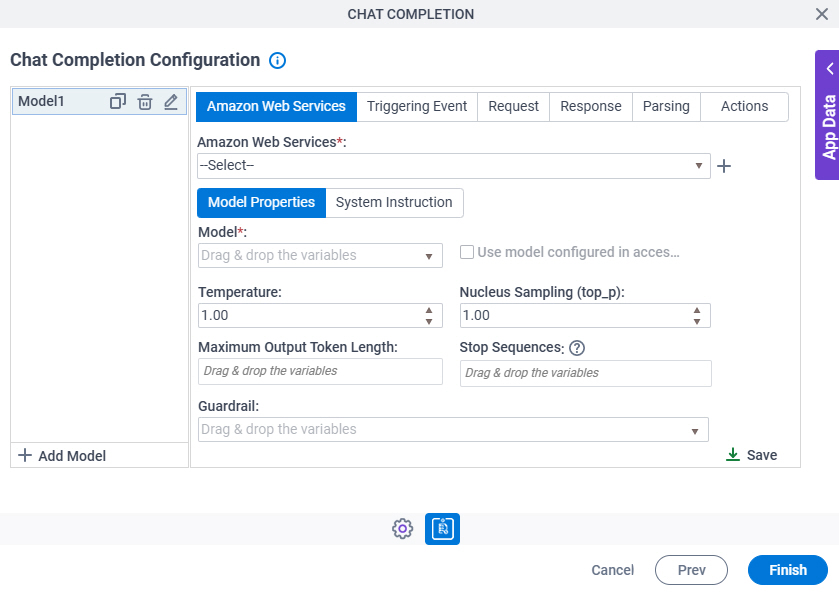This screenshot has width=839, height=593.
Task: Increase the Temperature value
Action: click(429, 310)
